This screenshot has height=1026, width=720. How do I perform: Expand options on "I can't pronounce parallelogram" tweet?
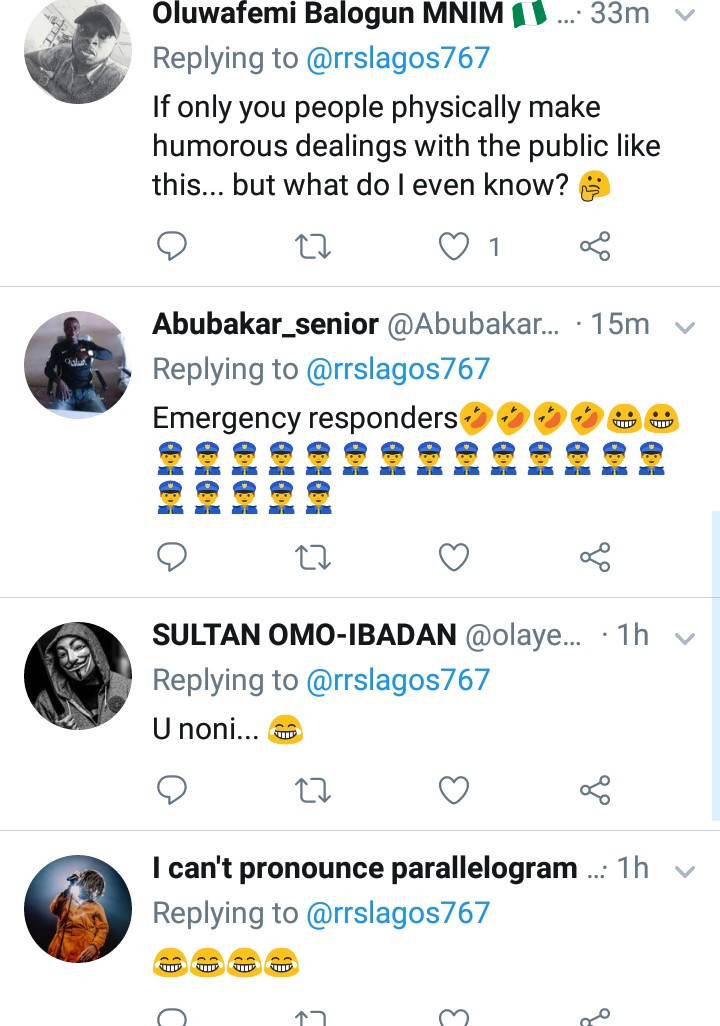tap(685, 870)
